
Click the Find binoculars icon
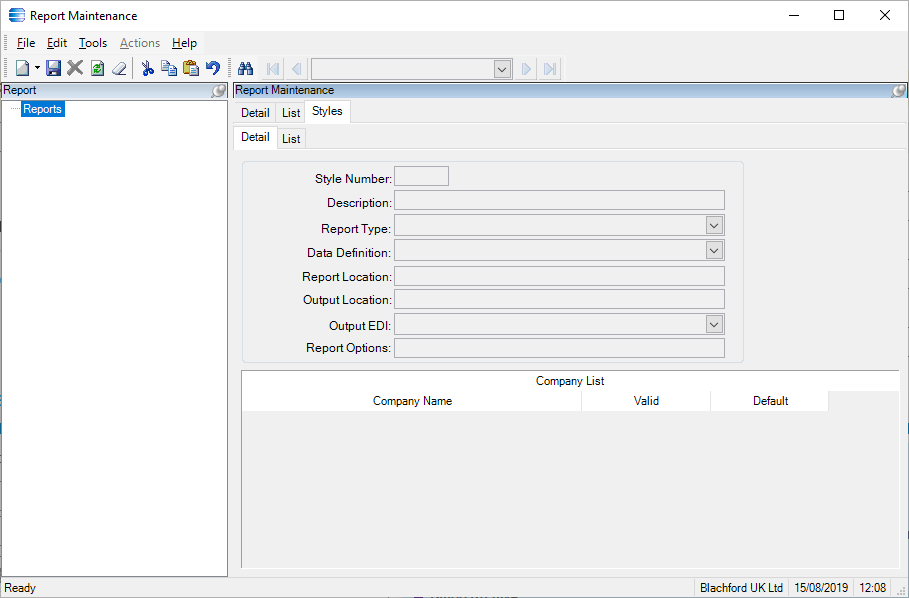[x=246, y=69]
